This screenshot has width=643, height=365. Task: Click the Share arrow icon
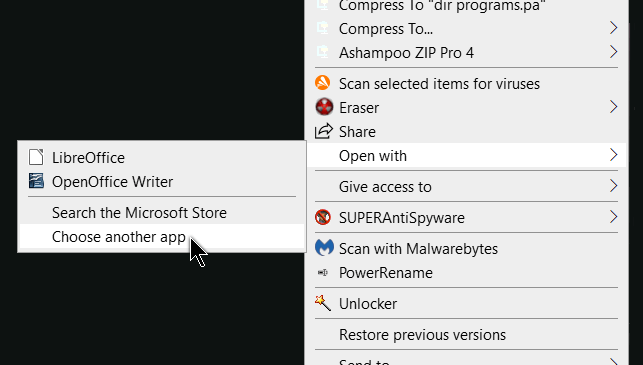point(324,131)
